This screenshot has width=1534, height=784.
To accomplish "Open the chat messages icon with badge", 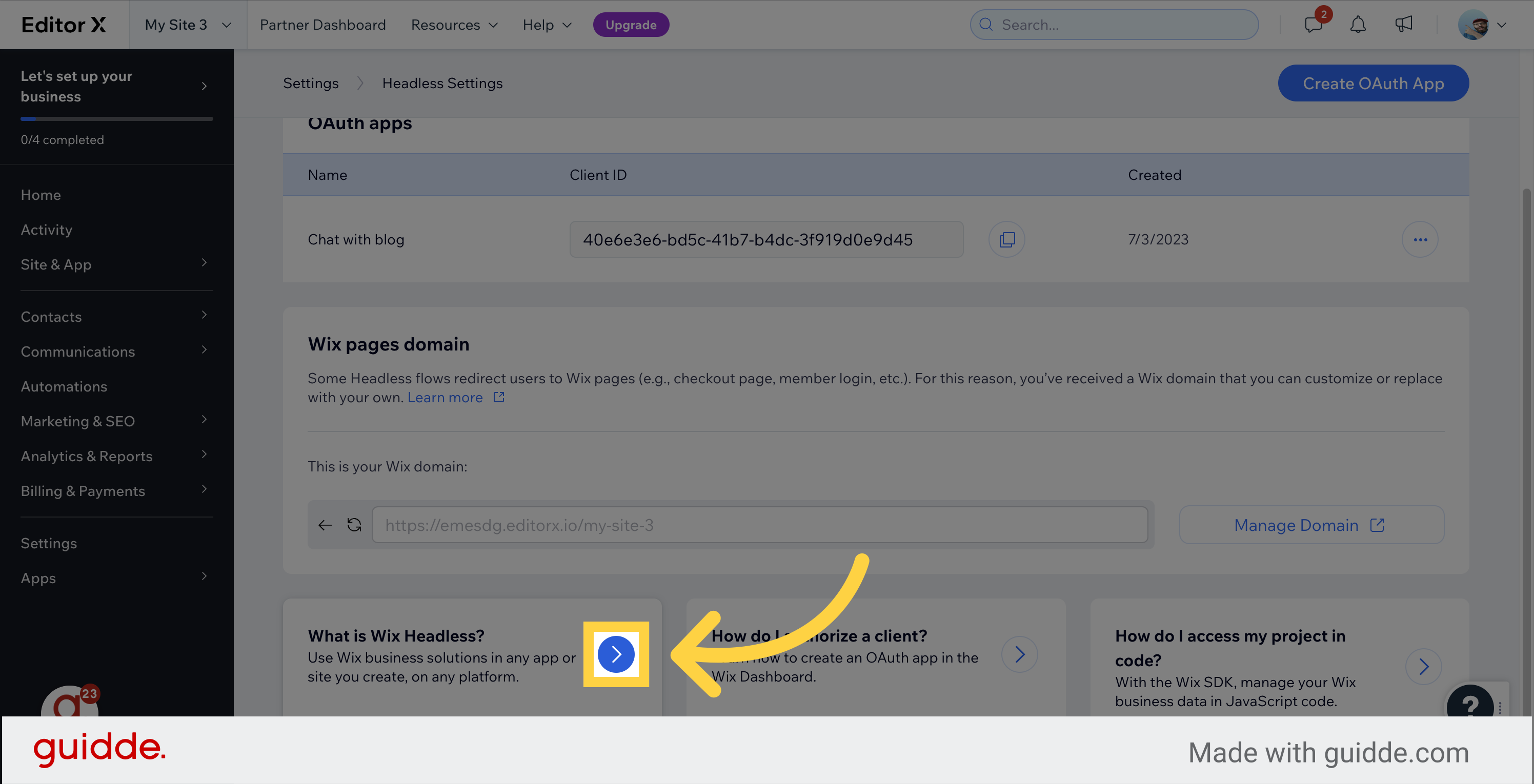I will (x=1313, y=25).
